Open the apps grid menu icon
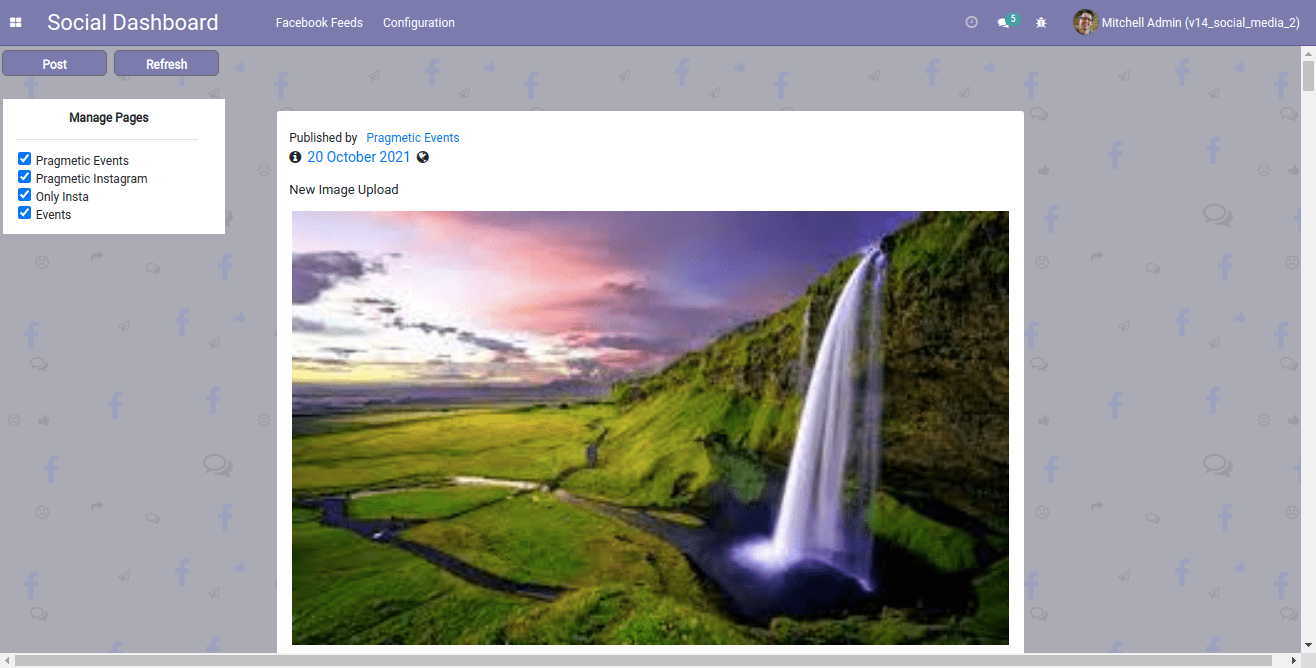Screen dimensions: 1316x668 (16, 22)
